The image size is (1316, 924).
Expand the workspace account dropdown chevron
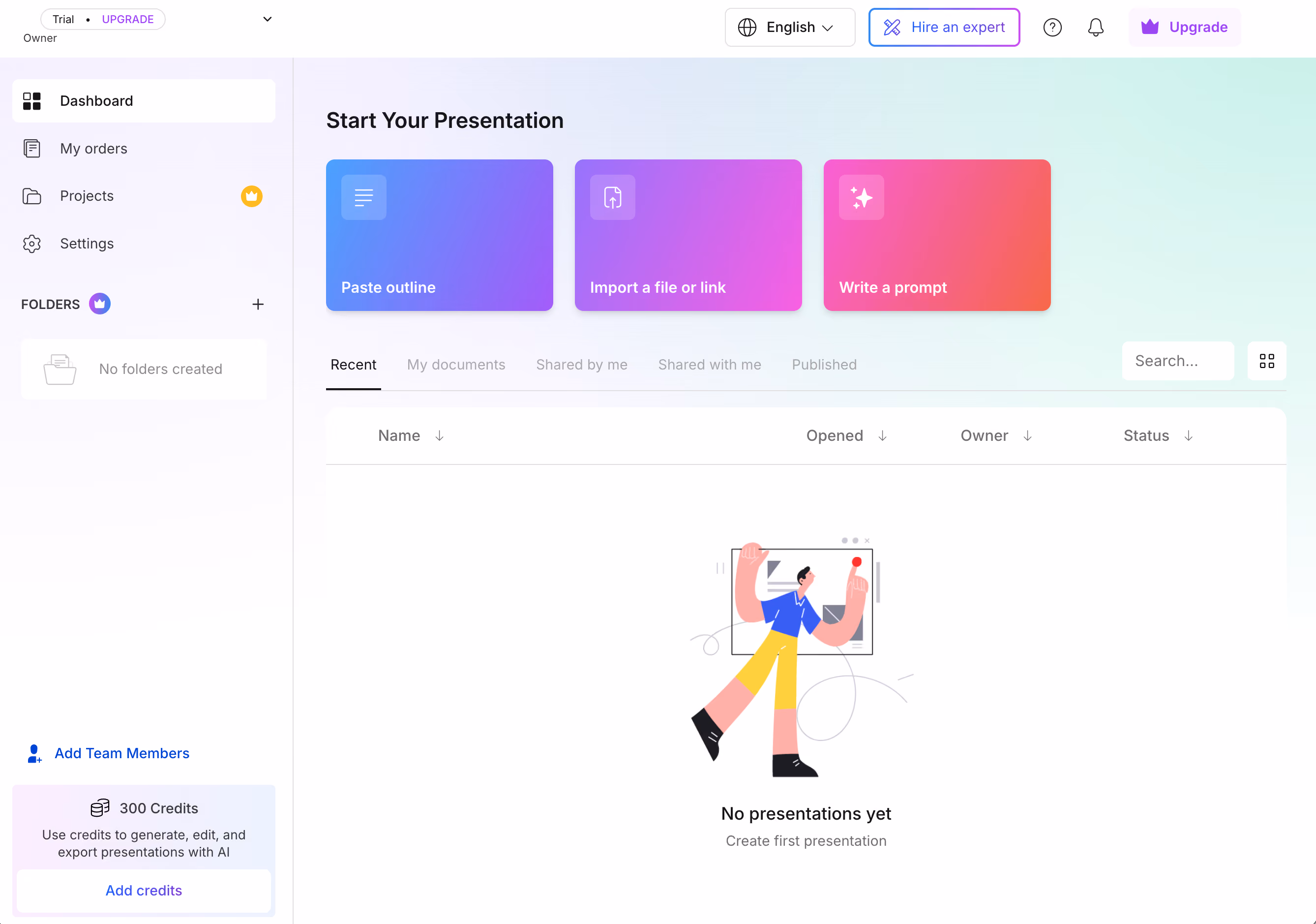(267, 20)
